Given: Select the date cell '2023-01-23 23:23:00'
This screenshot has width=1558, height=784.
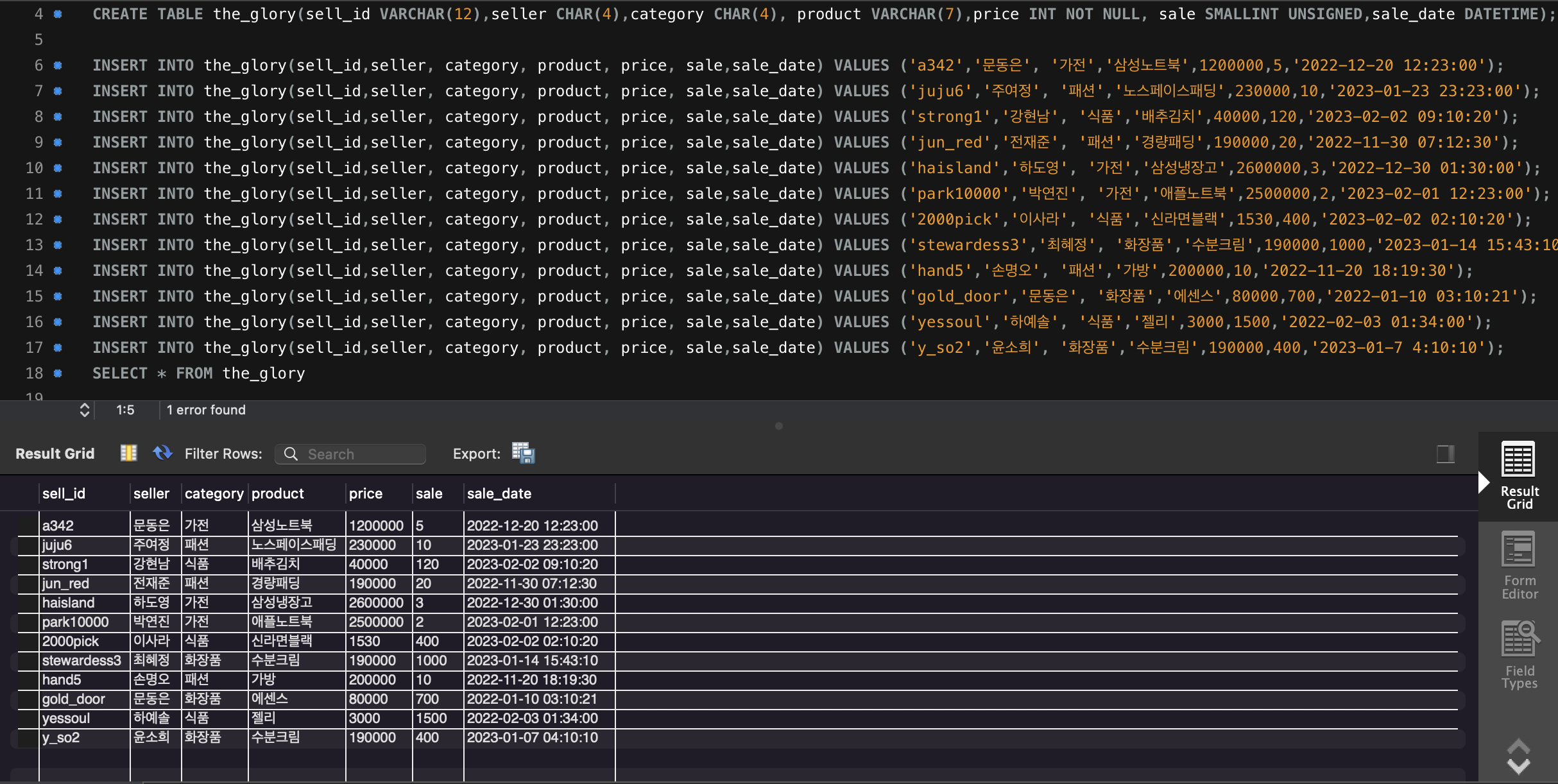Looking at the screenshot, I should coord(539,545).
